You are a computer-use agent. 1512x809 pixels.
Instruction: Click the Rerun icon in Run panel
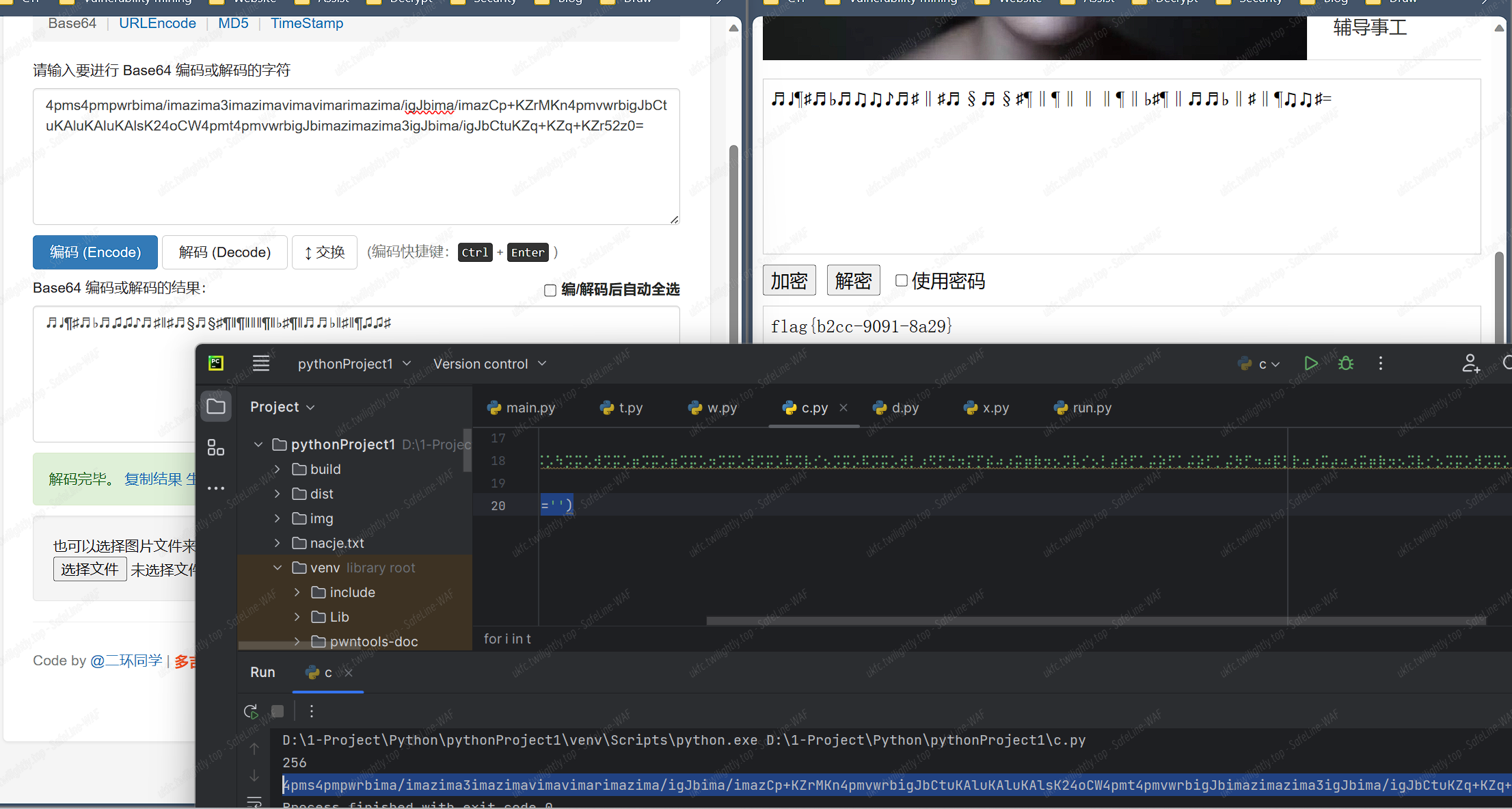[x=251, y=711]
